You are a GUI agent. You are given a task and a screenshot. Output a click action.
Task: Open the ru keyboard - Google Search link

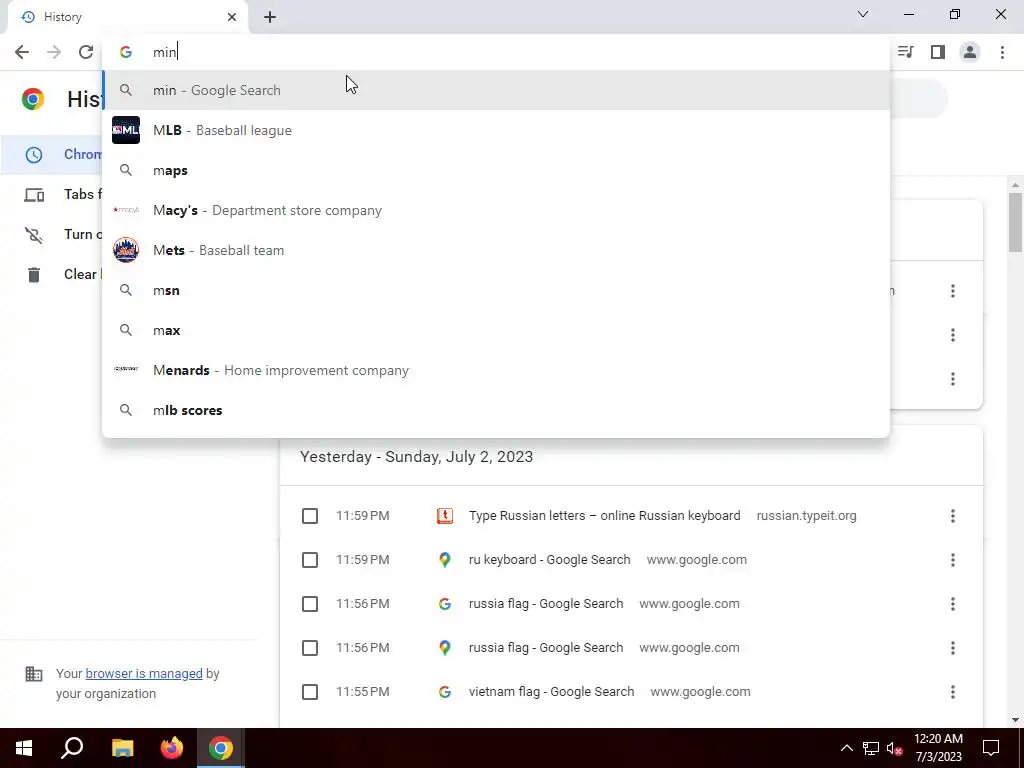(x=550, y=560)
